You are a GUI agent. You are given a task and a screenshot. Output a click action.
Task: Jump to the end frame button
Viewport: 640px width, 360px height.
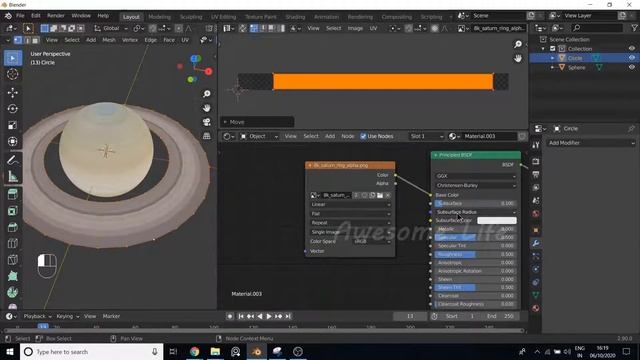click(288, 316)
